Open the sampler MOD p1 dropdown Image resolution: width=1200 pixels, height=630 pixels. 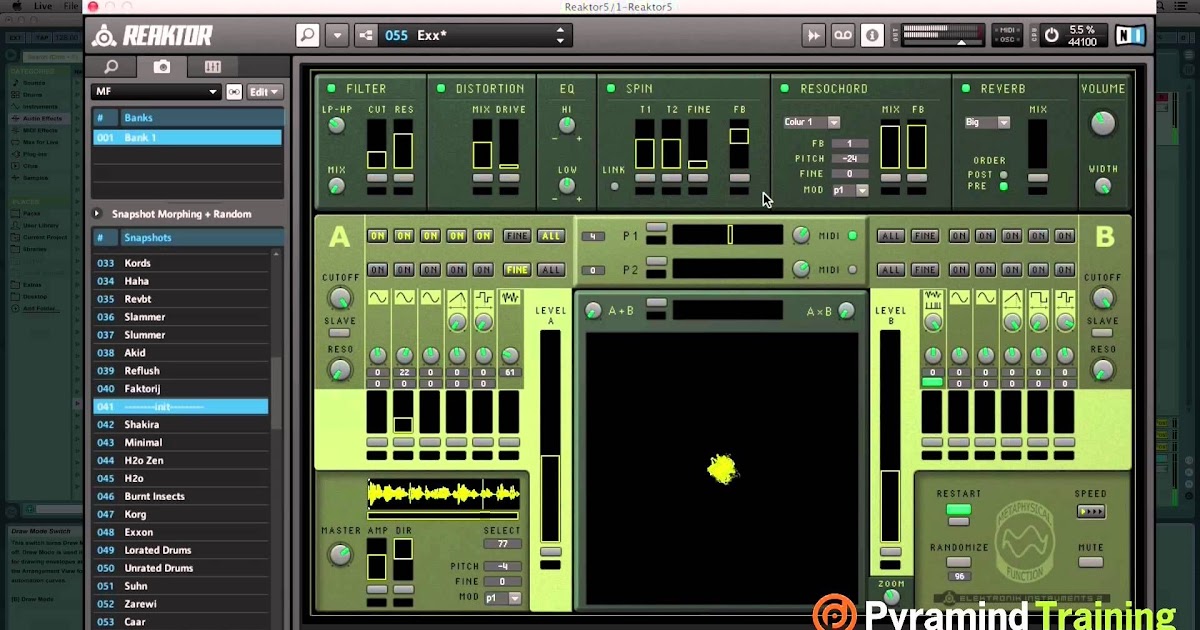click(x=503, y=598)
